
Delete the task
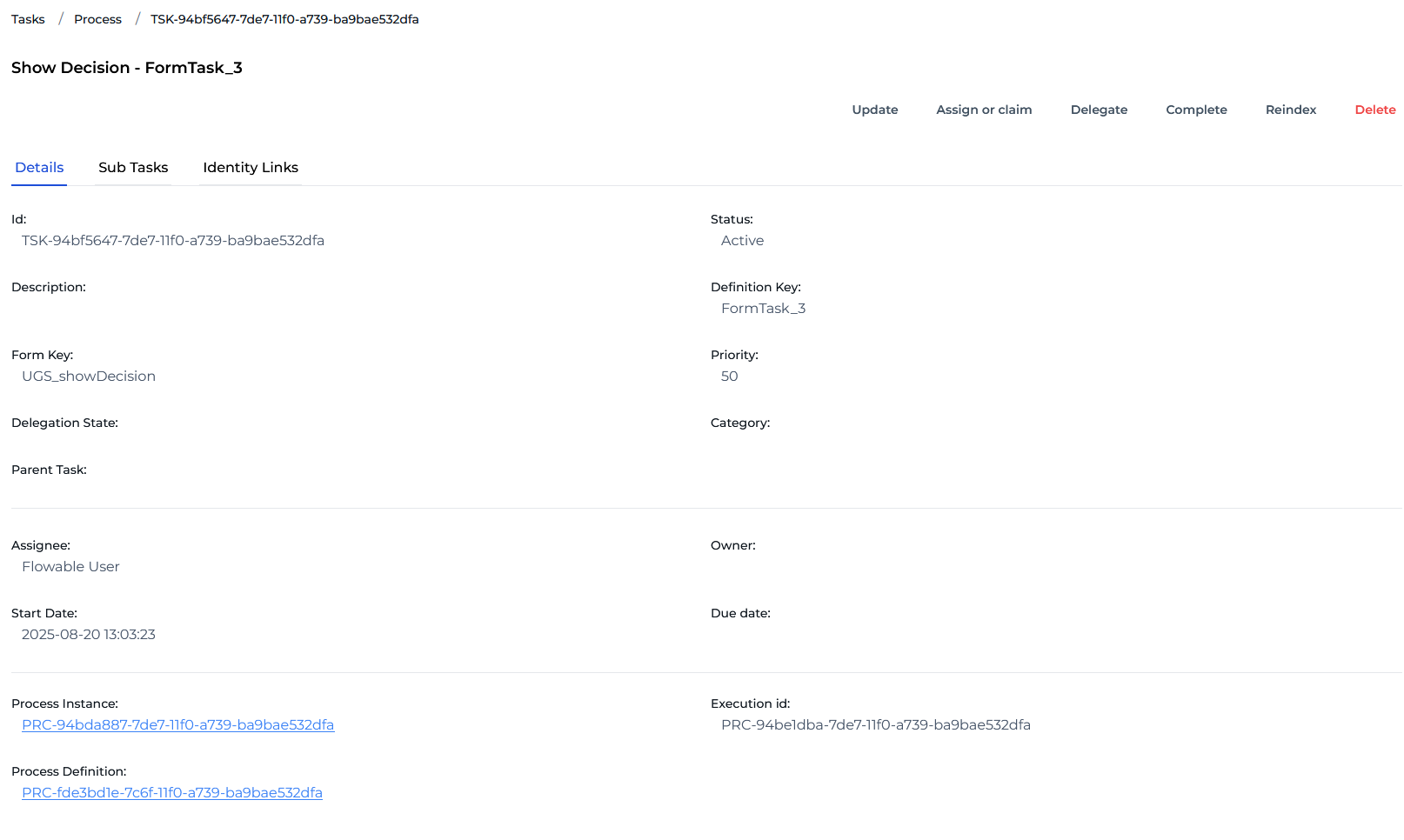pyautogui.click(x=1374, y=110)
